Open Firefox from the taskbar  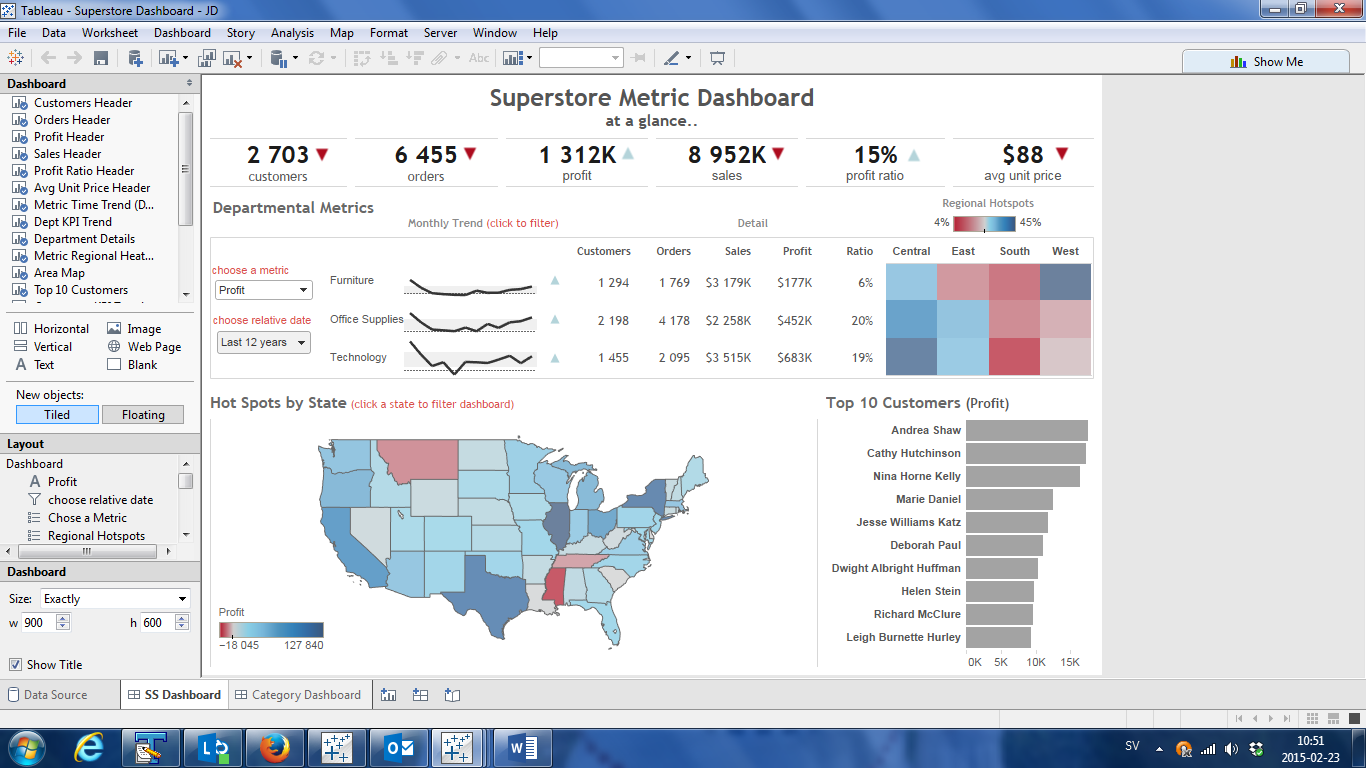pos(273,747)
